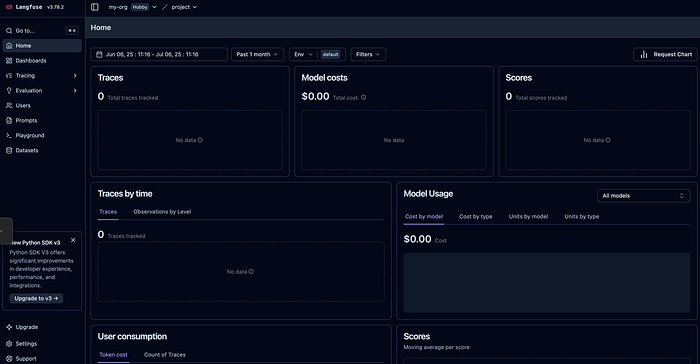Screen dimensions: 700x364
Task: Click the Go to search icon
Action: (9, 31)
